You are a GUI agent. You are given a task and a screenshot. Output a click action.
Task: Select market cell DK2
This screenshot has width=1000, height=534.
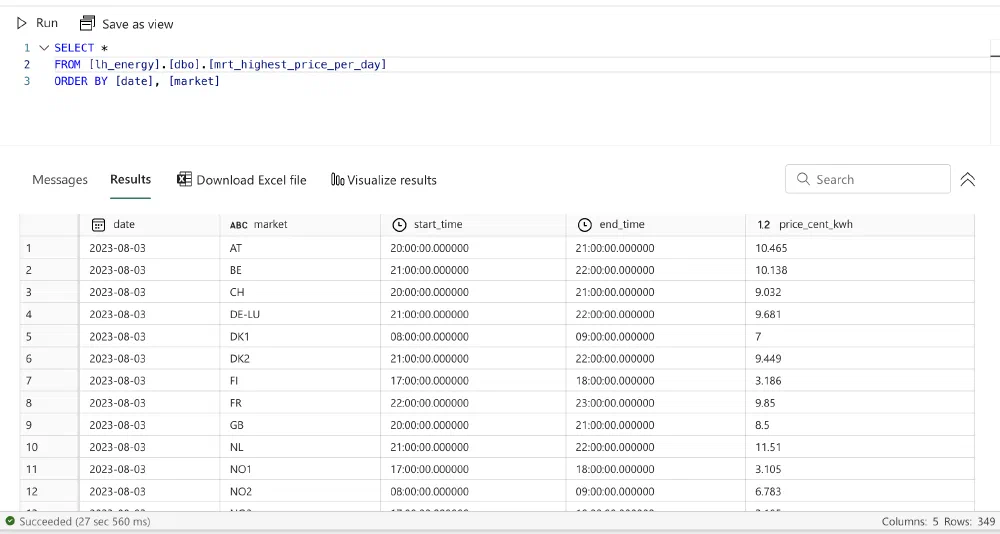300,359
